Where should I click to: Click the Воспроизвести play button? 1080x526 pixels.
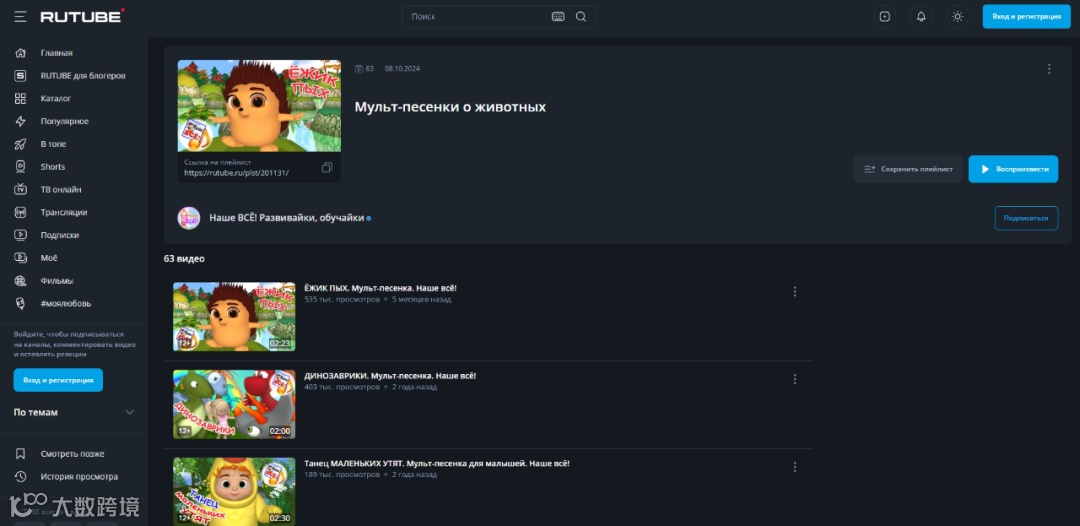1013,169
